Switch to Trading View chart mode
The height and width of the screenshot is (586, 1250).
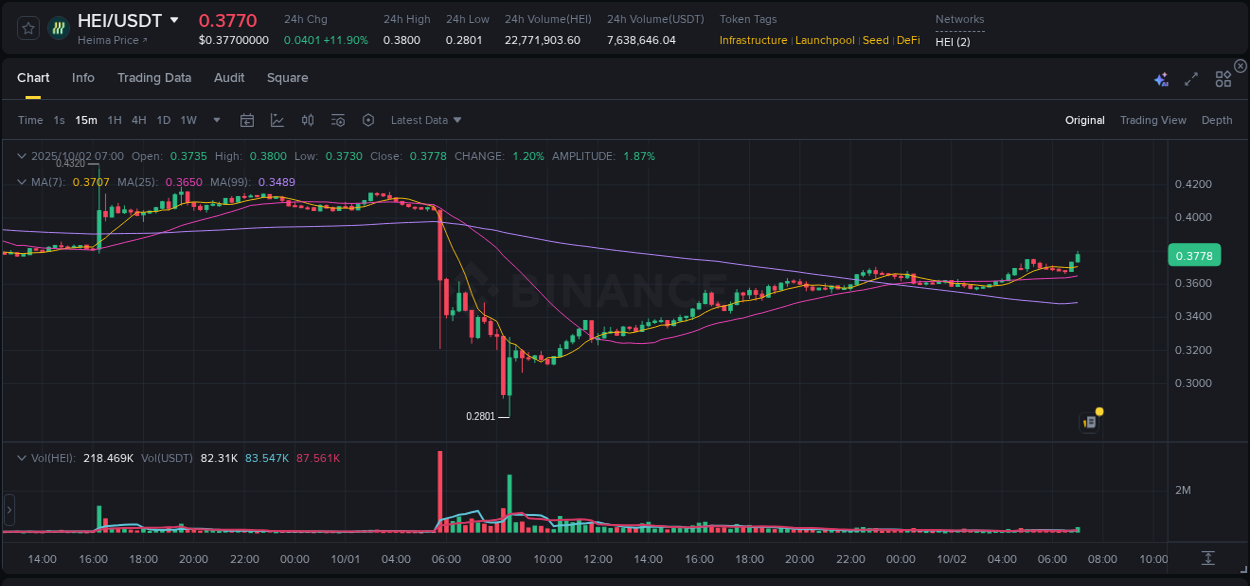point(1153,120)
